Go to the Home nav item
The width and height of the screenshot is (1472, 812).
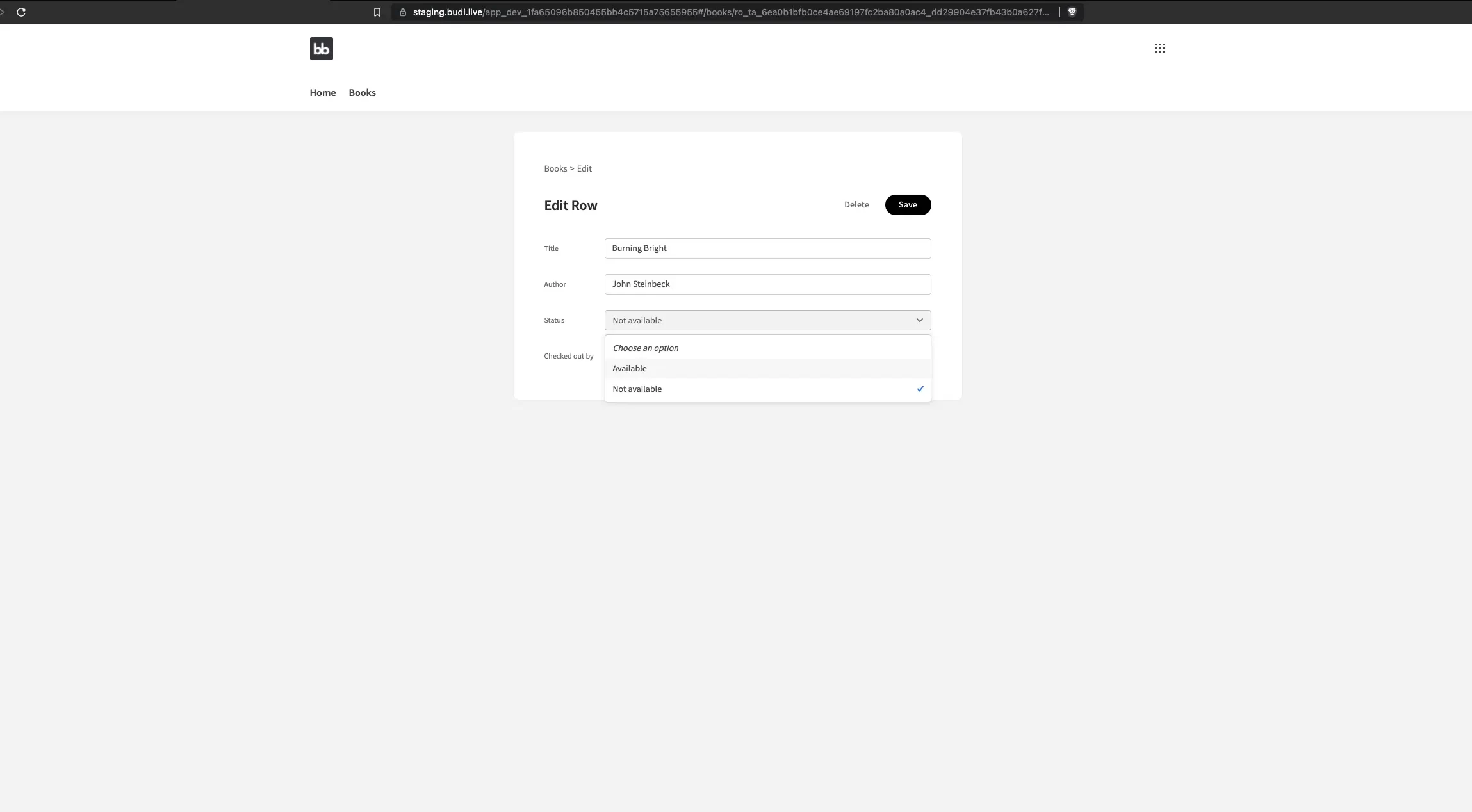coord(322,93)
